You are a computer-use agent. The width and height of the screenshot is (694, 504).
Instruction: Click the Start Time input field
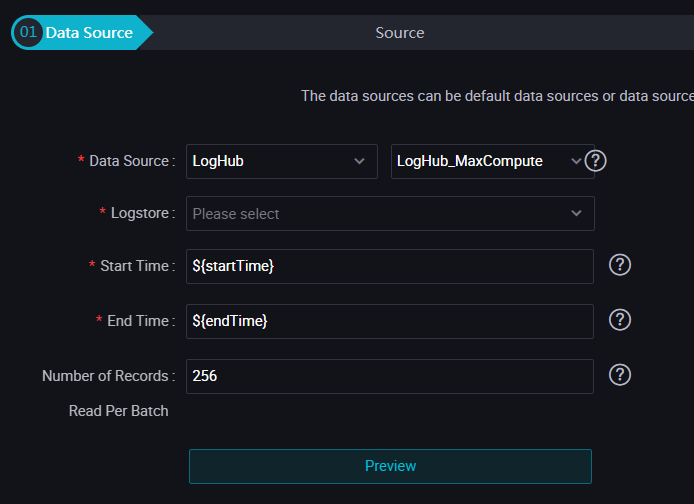(390, 266)
